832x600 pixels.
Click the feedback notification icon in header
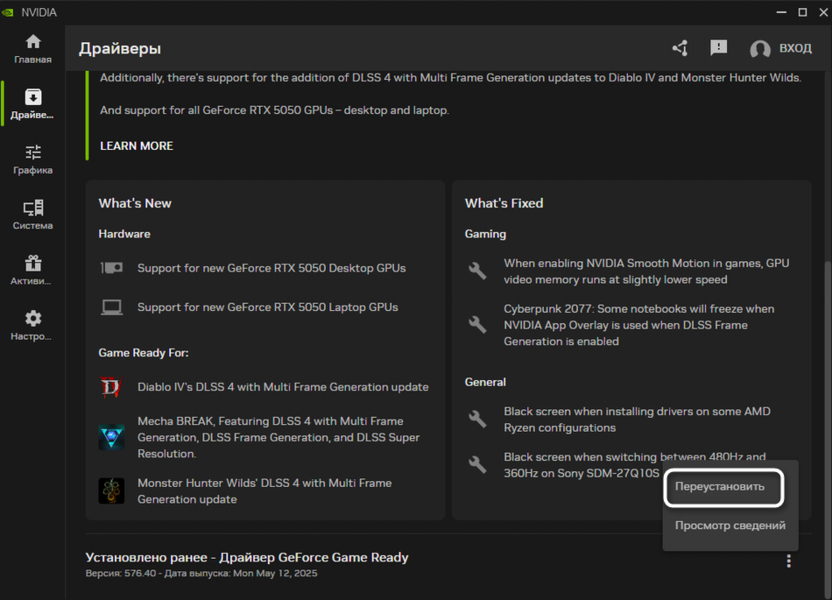coord(718,48)
